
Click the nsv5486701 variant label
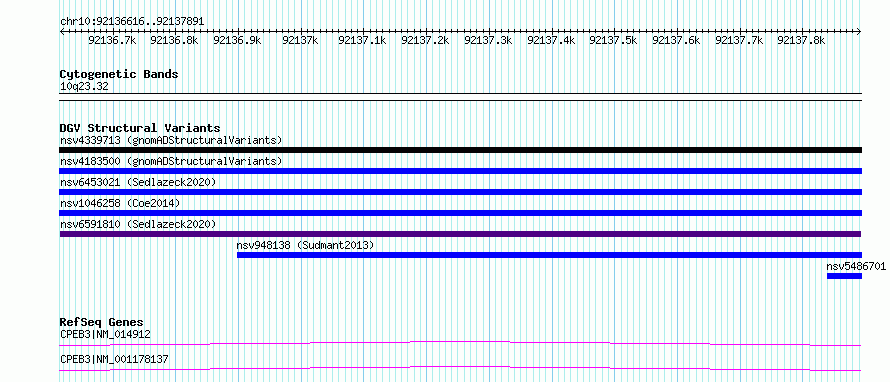856,266
